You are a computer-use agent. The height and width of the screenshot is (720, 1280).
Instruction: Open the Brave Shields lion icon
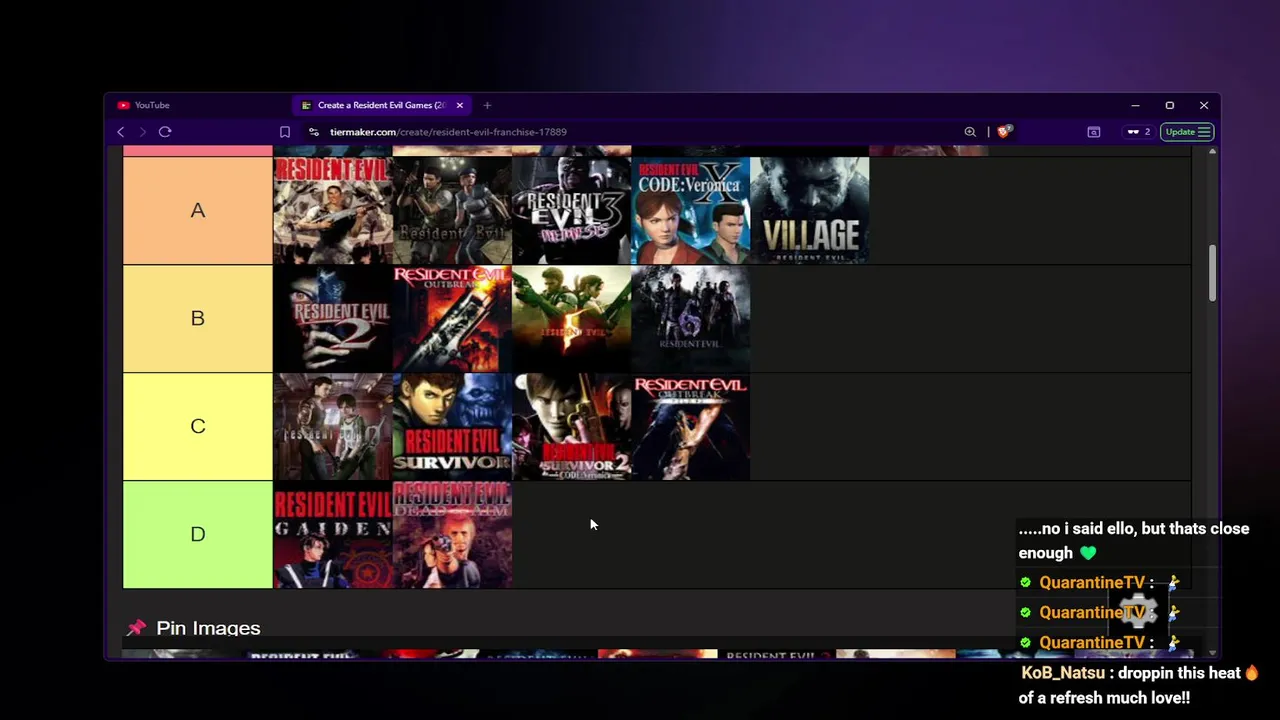1004,131
